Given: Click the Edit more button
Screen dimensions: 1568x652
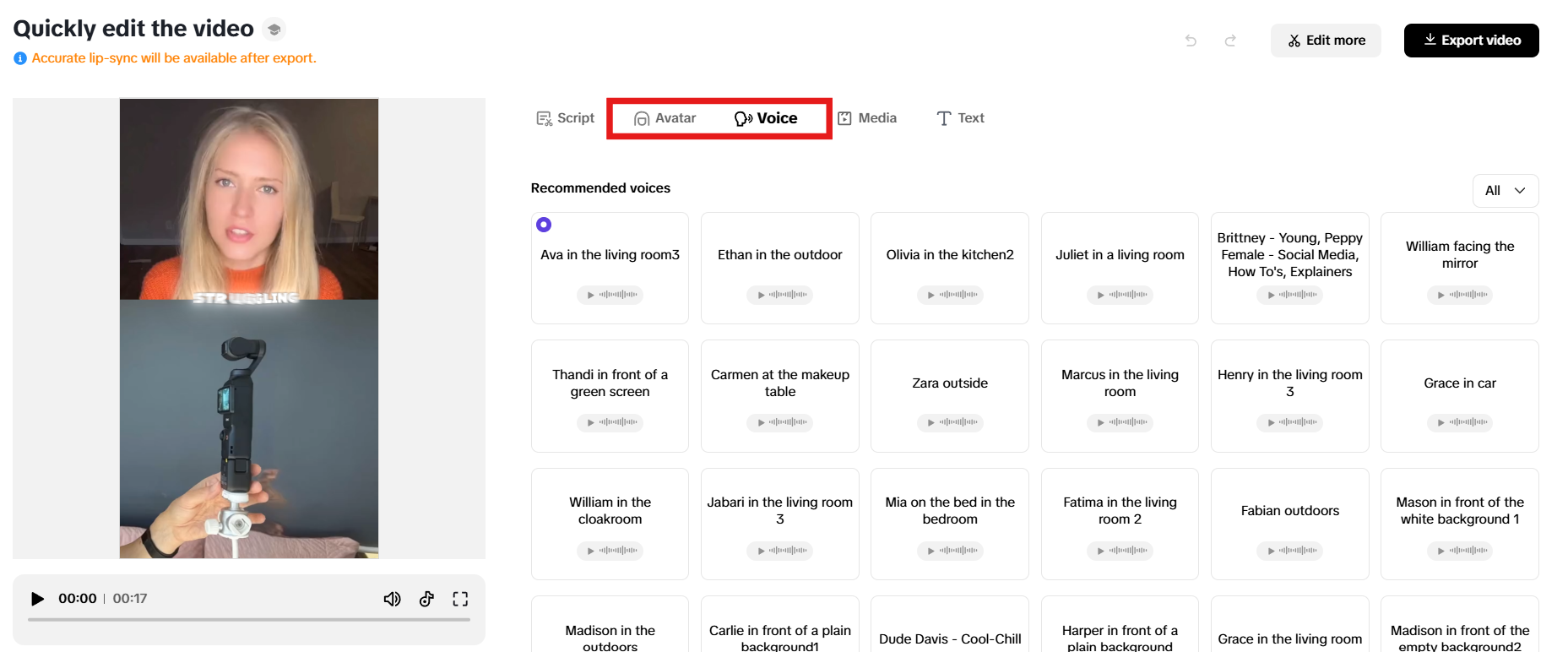Looking at the screenshot, I should pyautogui.click(x=1326, y=41).
